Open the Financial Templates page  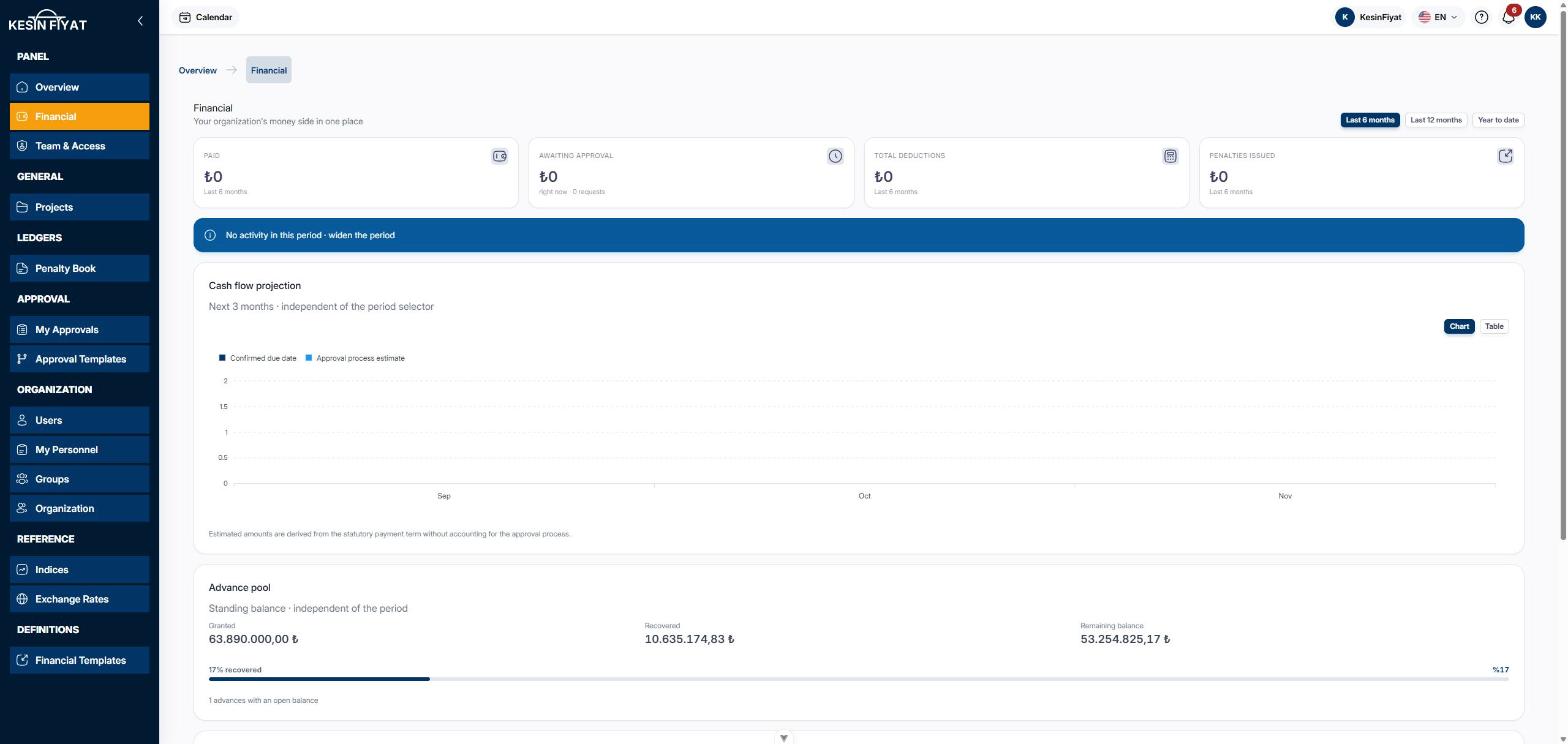(80, 660)
